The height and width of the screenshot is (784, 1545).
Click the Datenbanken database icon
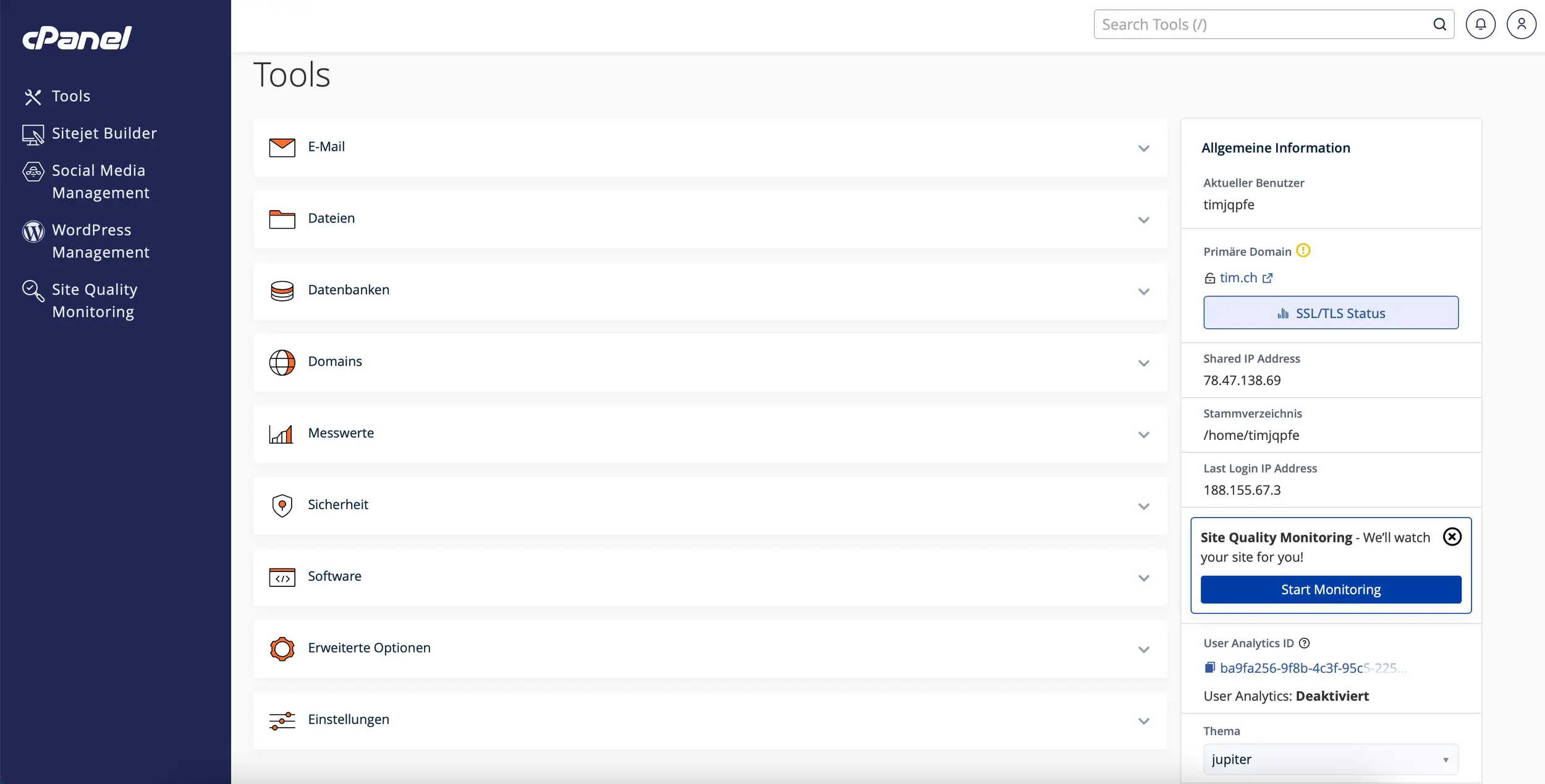(x=282, y=290)
